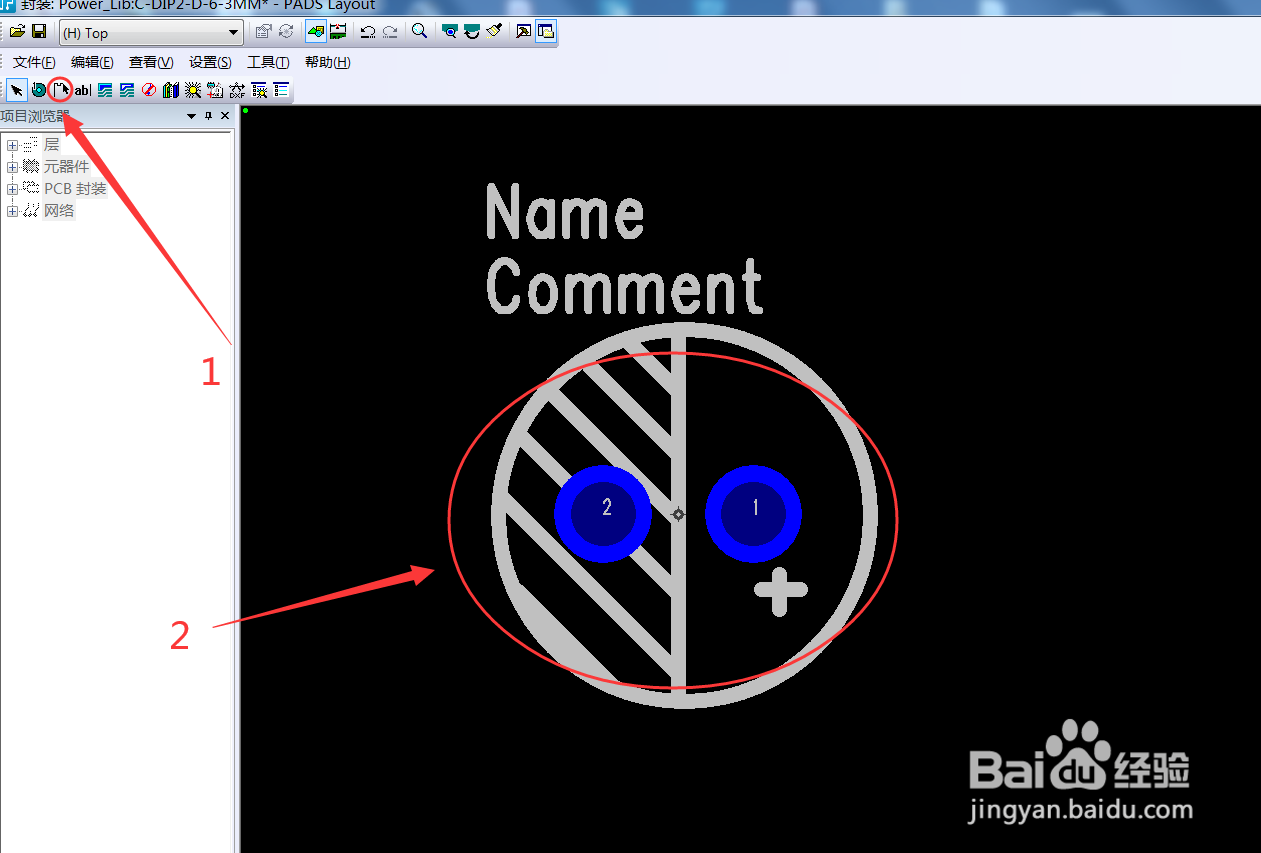Screen dimensions: 1261x853
Task: Open the (H) Top layer dropdown
Action: (x=151, y=33)
